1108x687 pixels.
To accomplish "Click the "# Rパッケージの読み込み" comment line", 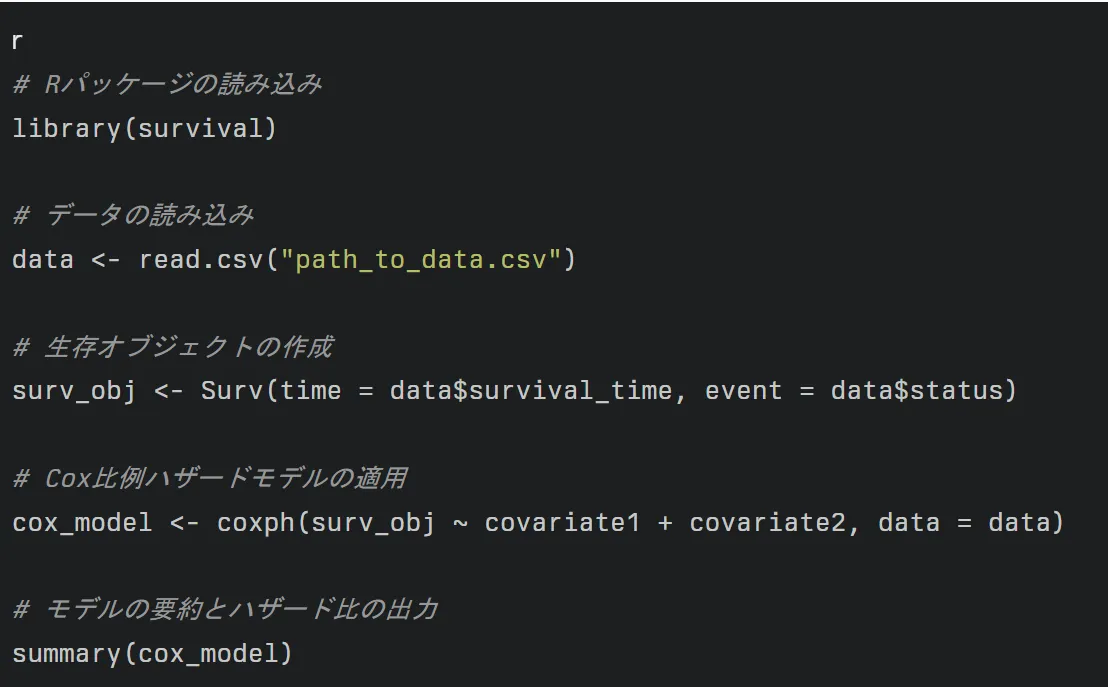I will (x=167, y=84).
